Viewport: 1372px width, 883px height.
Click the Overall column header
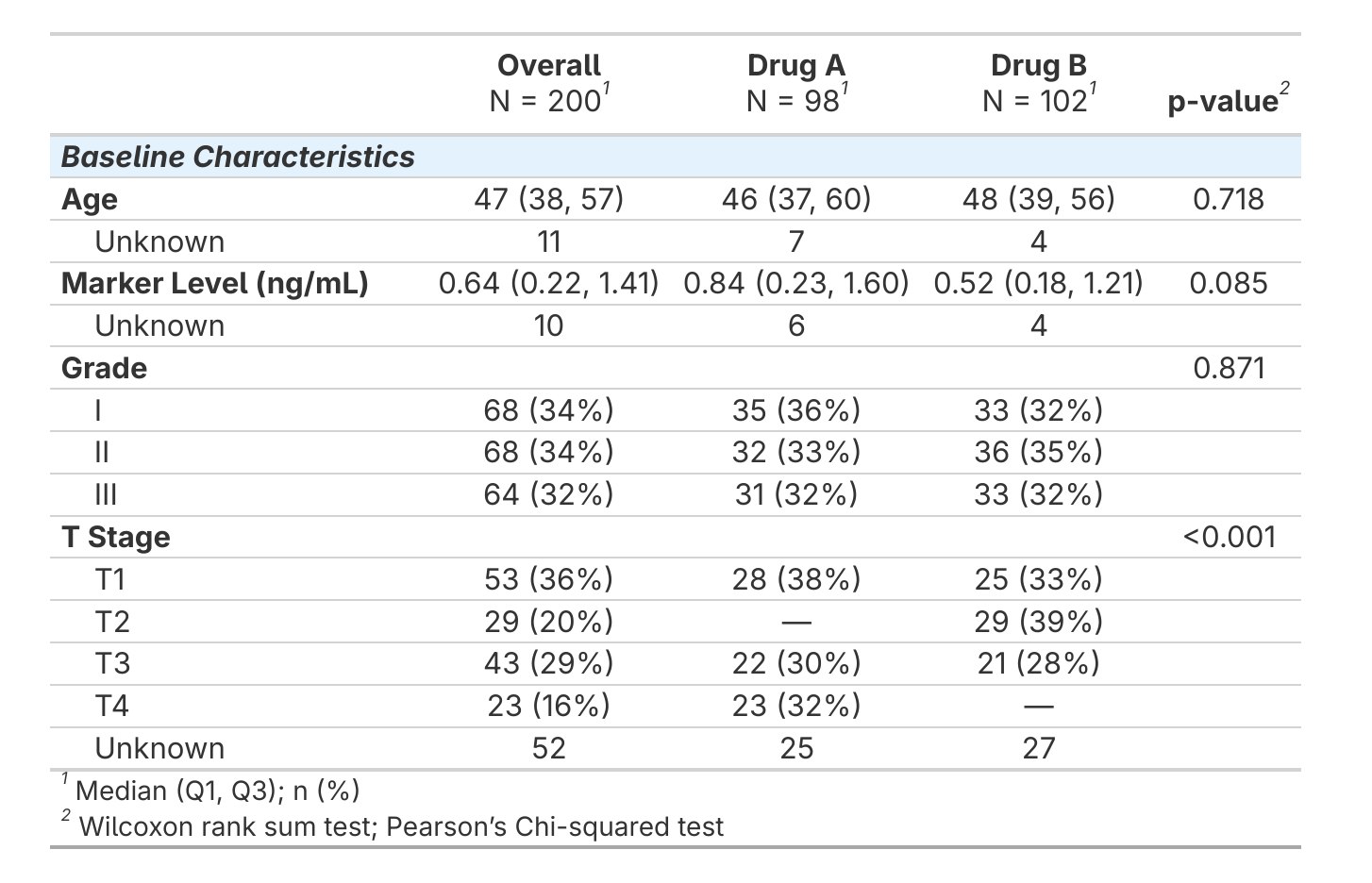pos(548,83)
